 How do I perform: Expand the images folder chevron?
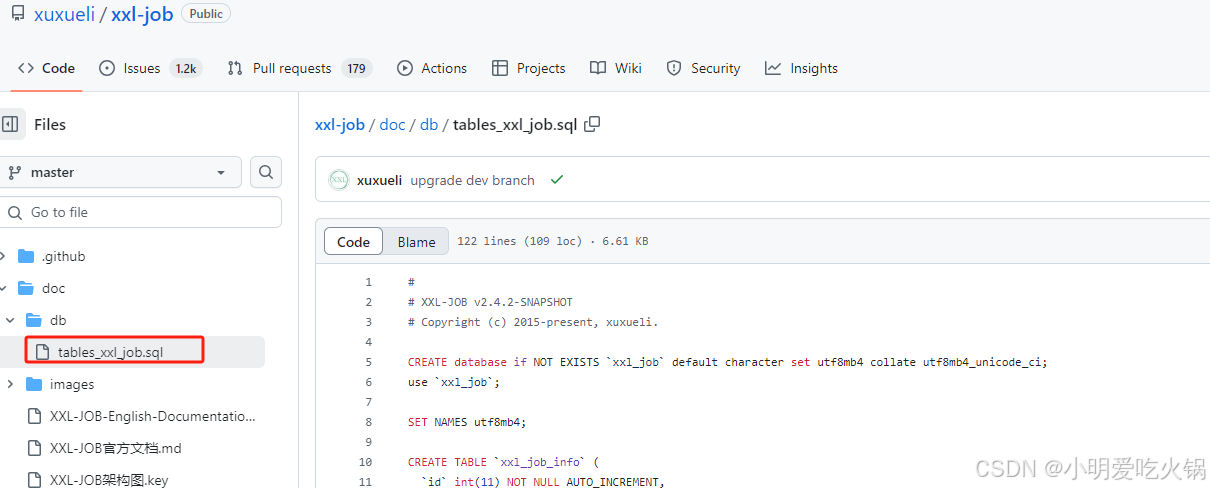pos(10,384)
